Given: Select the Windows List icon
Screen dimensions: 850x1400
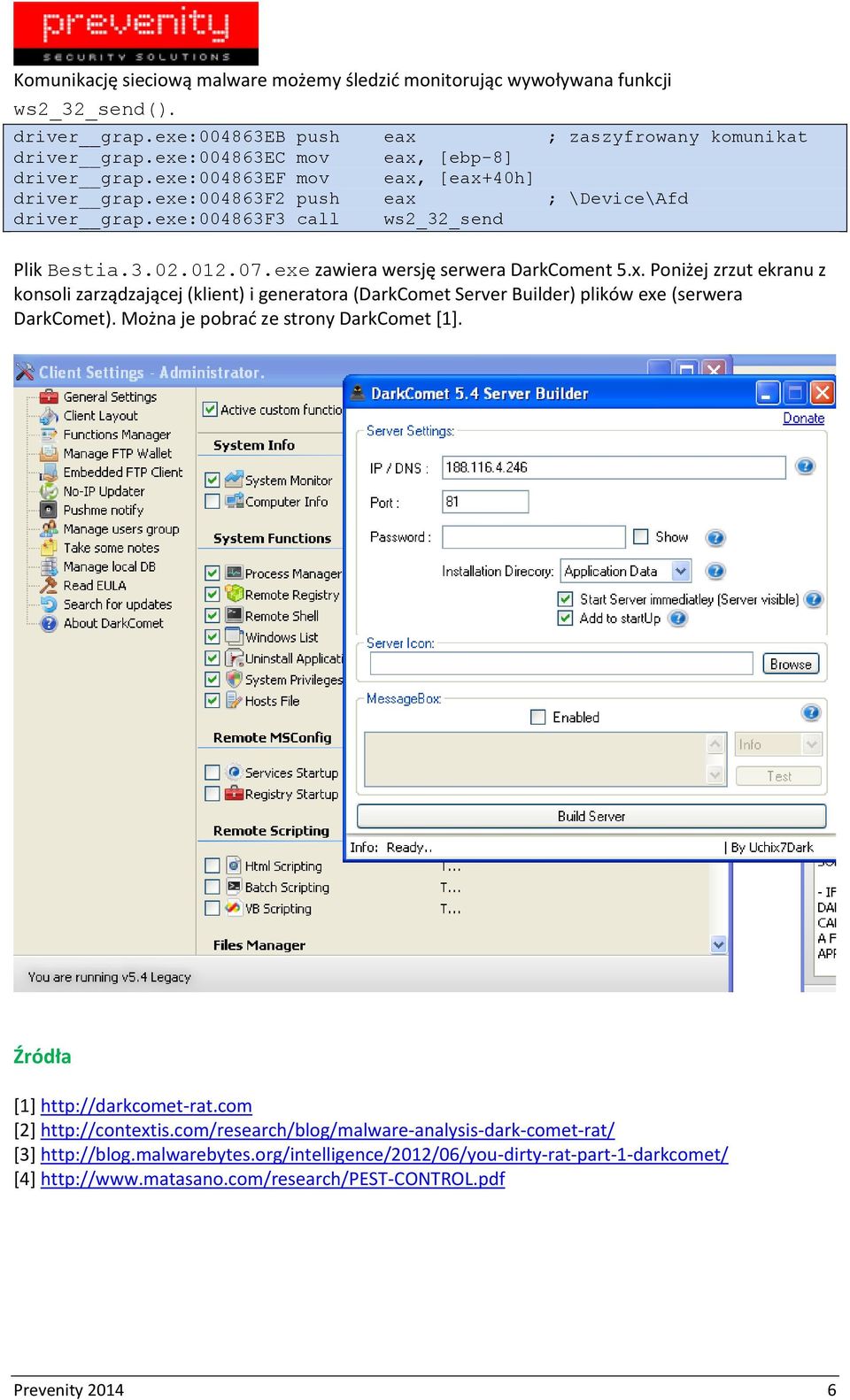Looking at the screenshot, I should [234, 636].
